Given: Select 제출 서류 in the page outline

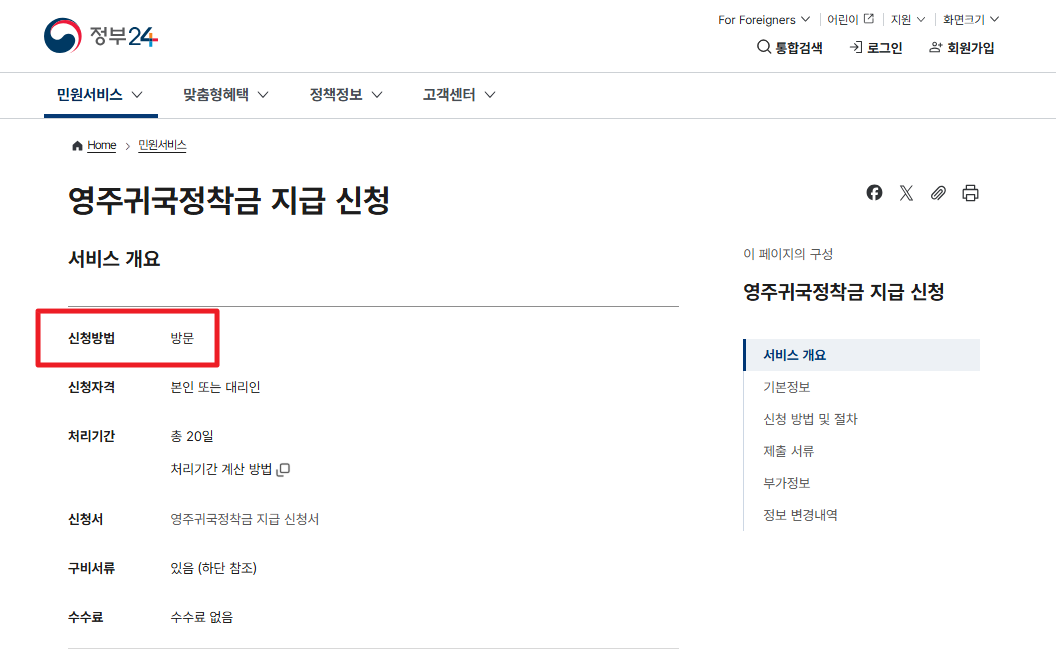Looking at the screenshot, I should click(x=789, y=451).
